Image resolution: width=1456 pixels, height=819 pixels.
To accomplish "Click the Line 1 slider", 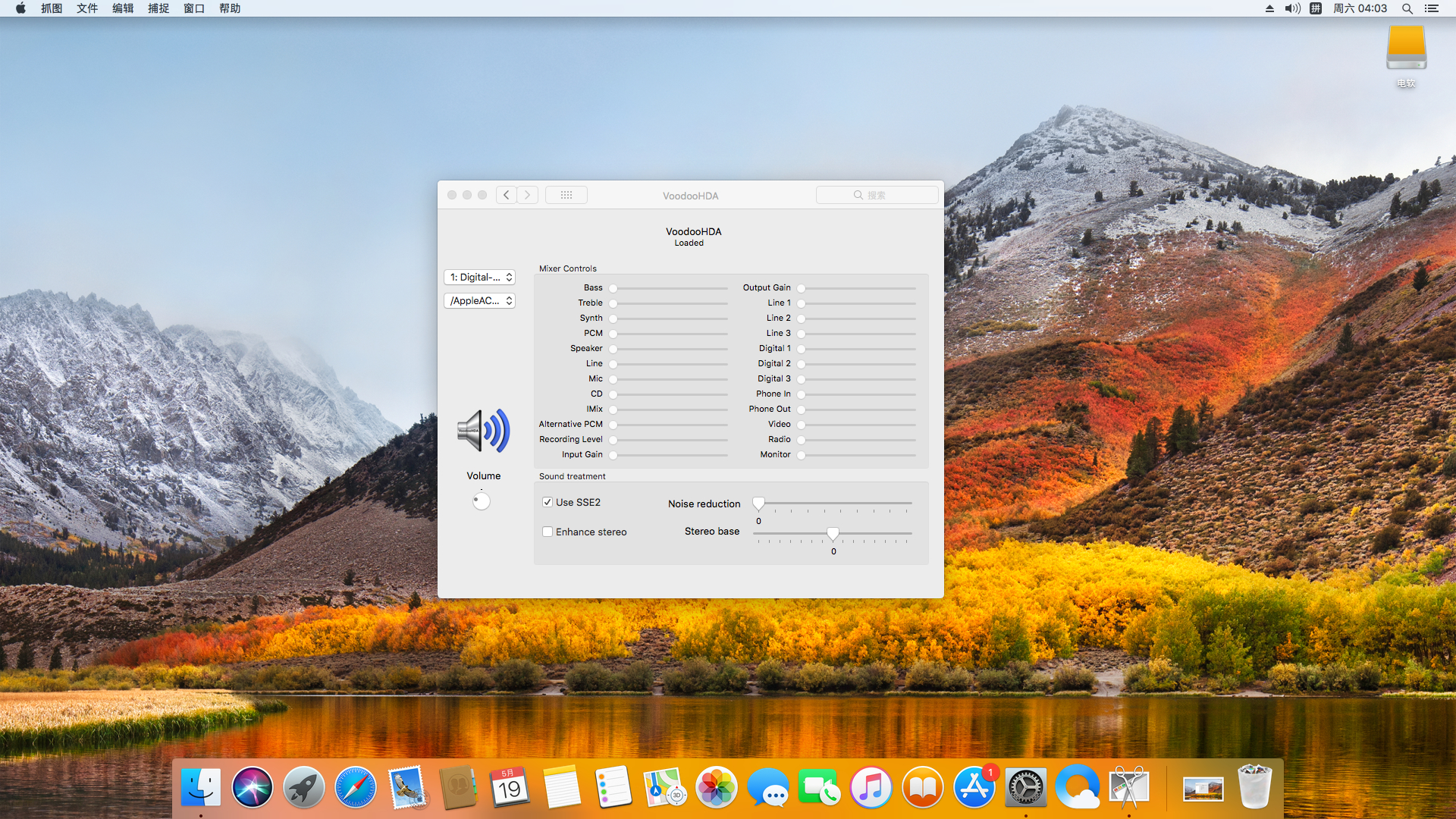I will (856, 303).
